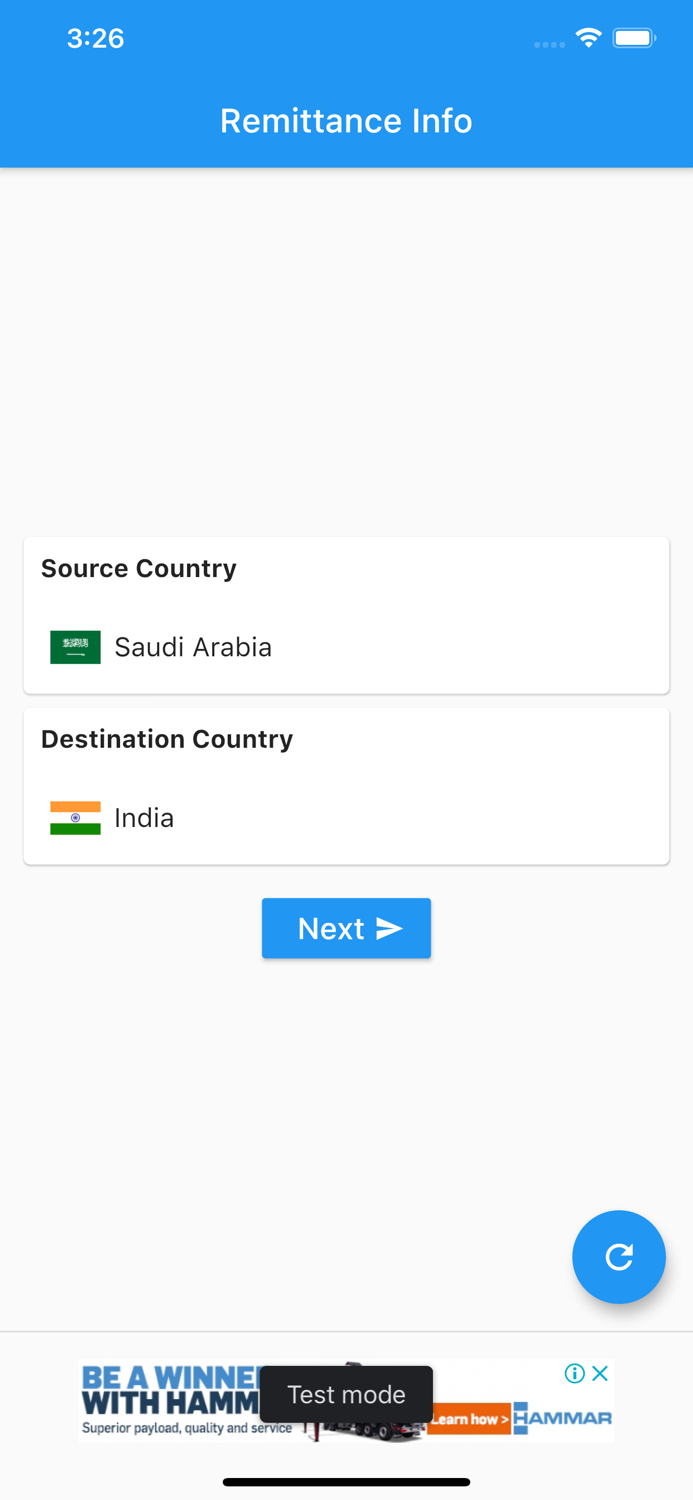Click the Saudi Arabia flag icon
This screenshot has height=1500, width=693.
tap(75, 647)
